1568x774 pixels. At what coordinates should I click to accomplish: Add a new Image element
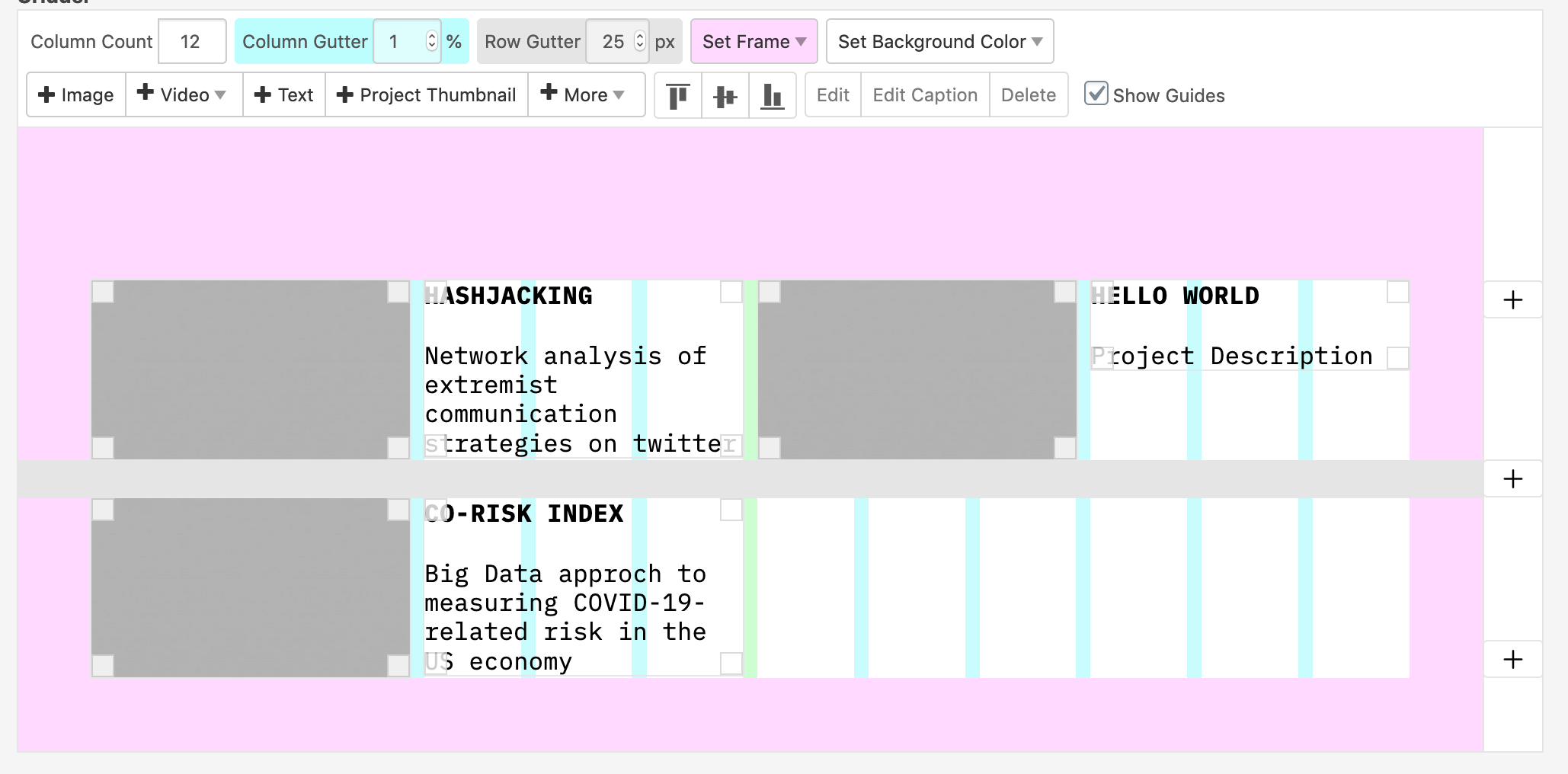click(76, 95)
